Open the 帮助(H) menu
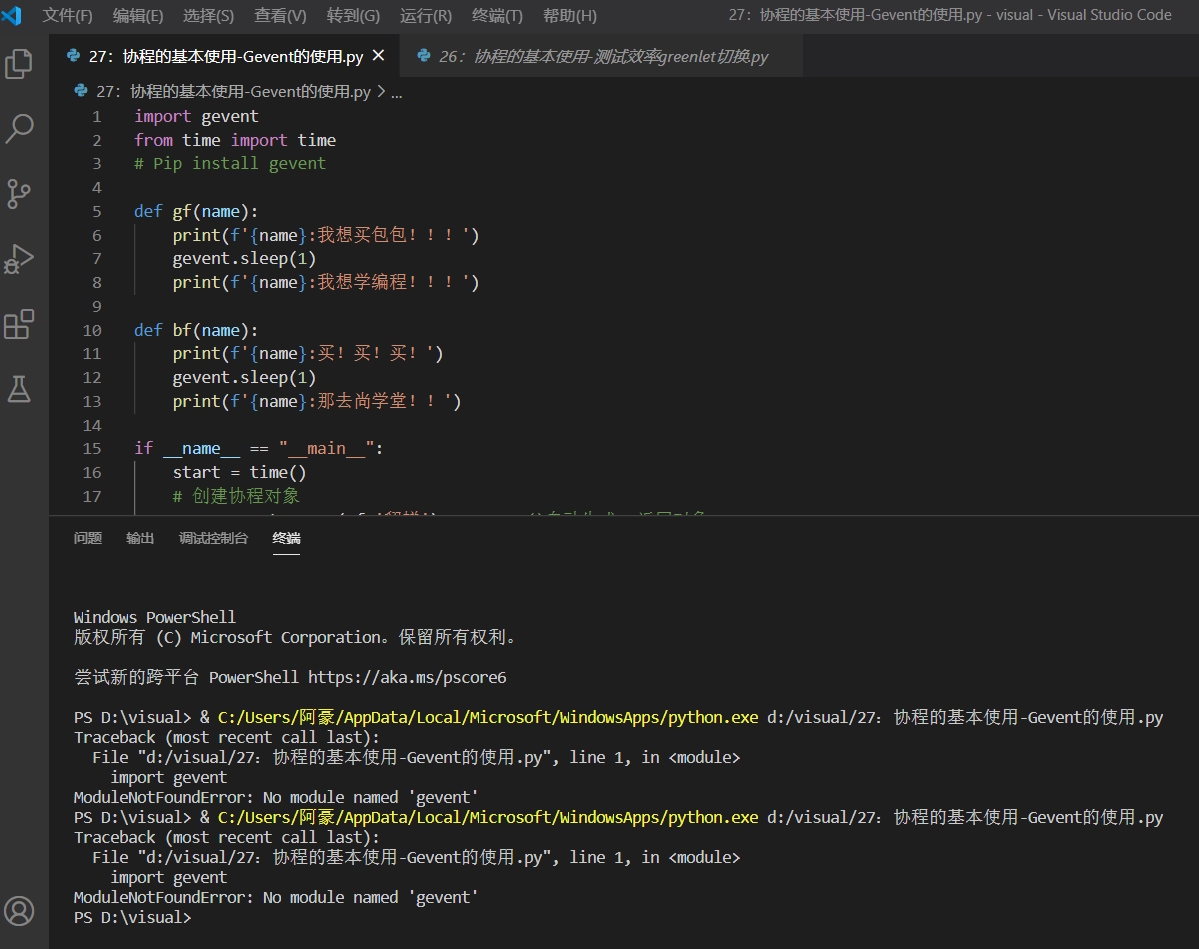1199x949 pixels. (x=570, y=15)
